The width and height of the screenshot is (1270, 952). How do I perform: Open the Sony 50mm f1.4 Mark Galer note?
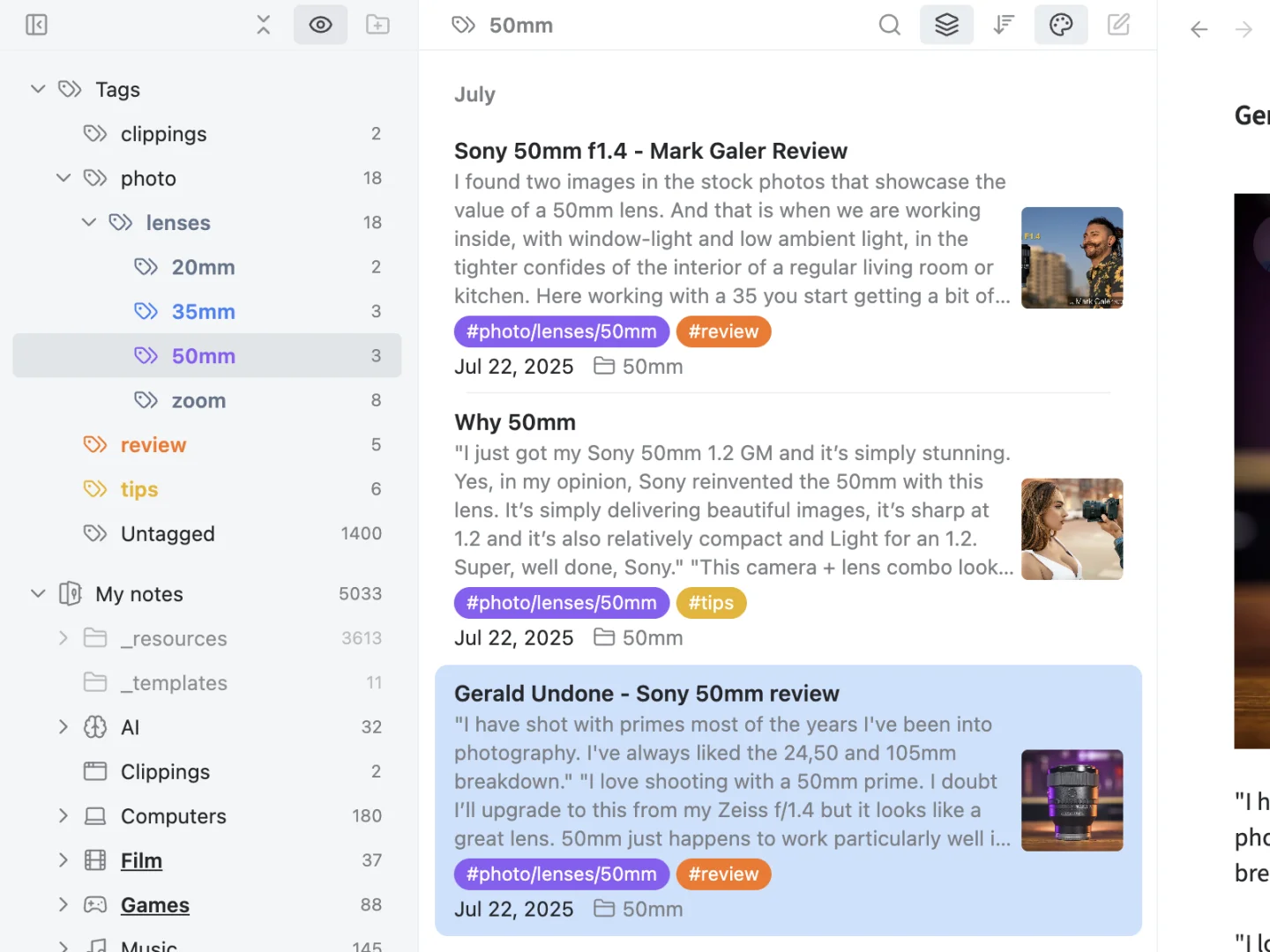click(651, 151)
